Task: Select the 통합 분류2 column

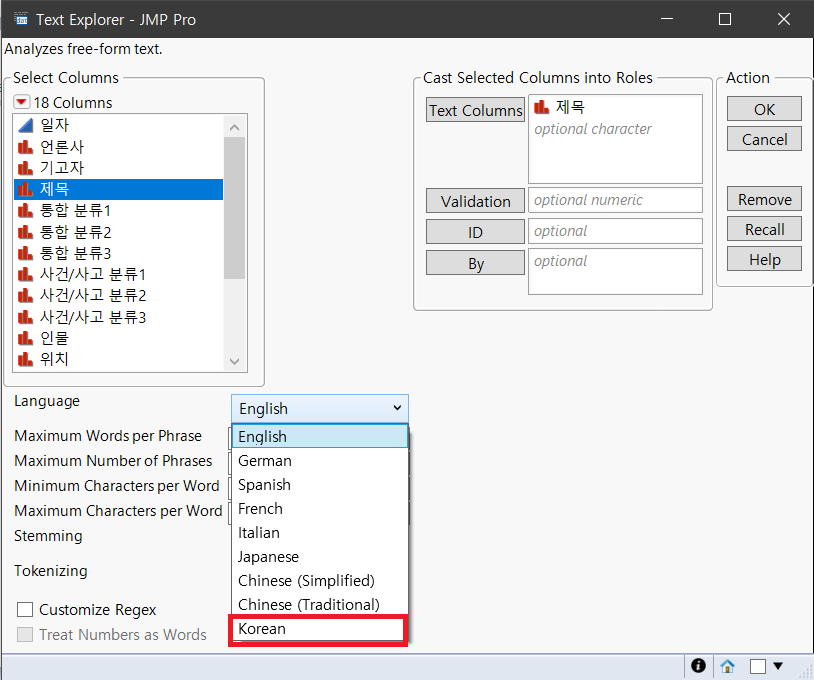Action: click(118, 232)
